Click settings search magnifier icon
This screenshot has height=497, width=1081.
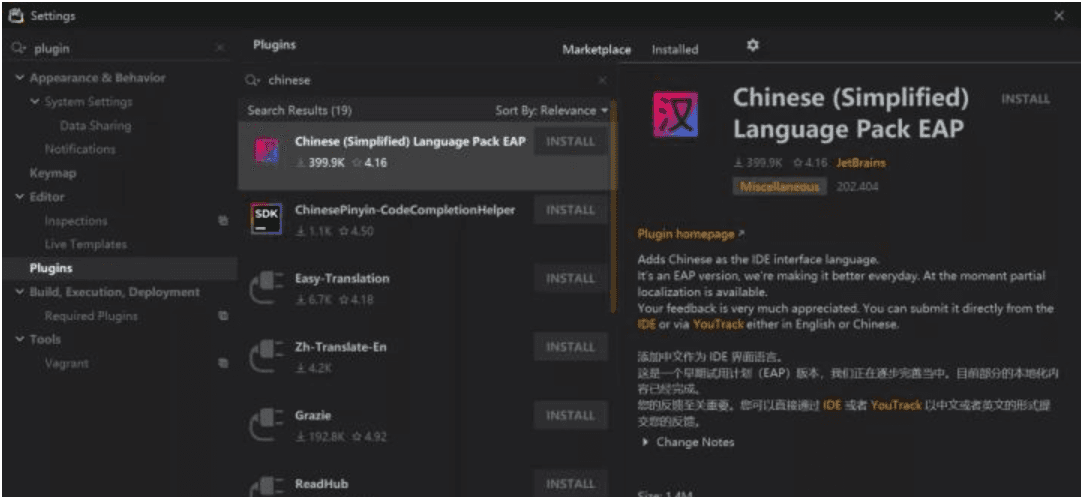click(19, 48)
